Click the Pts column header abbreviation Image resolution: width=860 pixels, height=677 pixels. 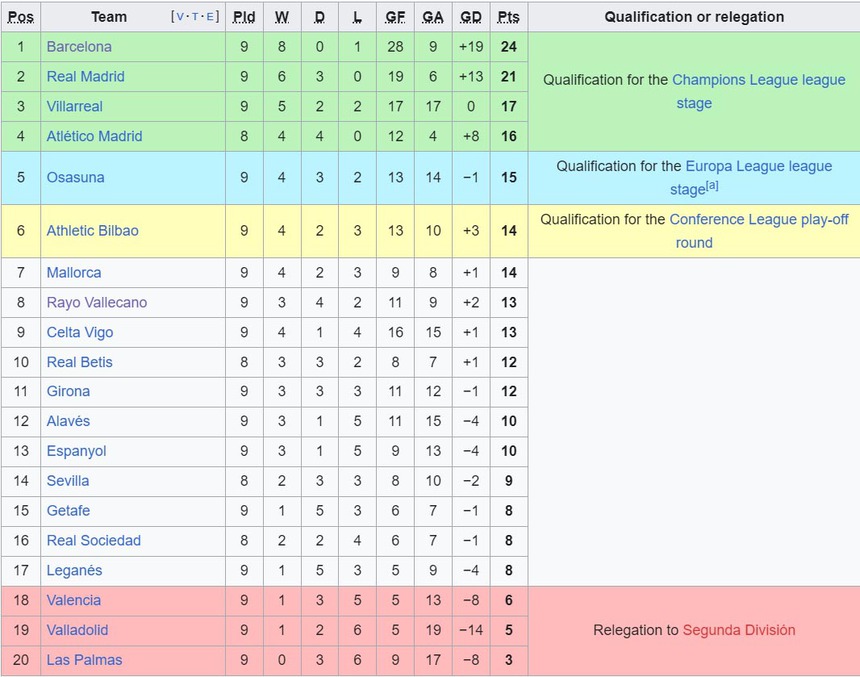tap(508, 17)
